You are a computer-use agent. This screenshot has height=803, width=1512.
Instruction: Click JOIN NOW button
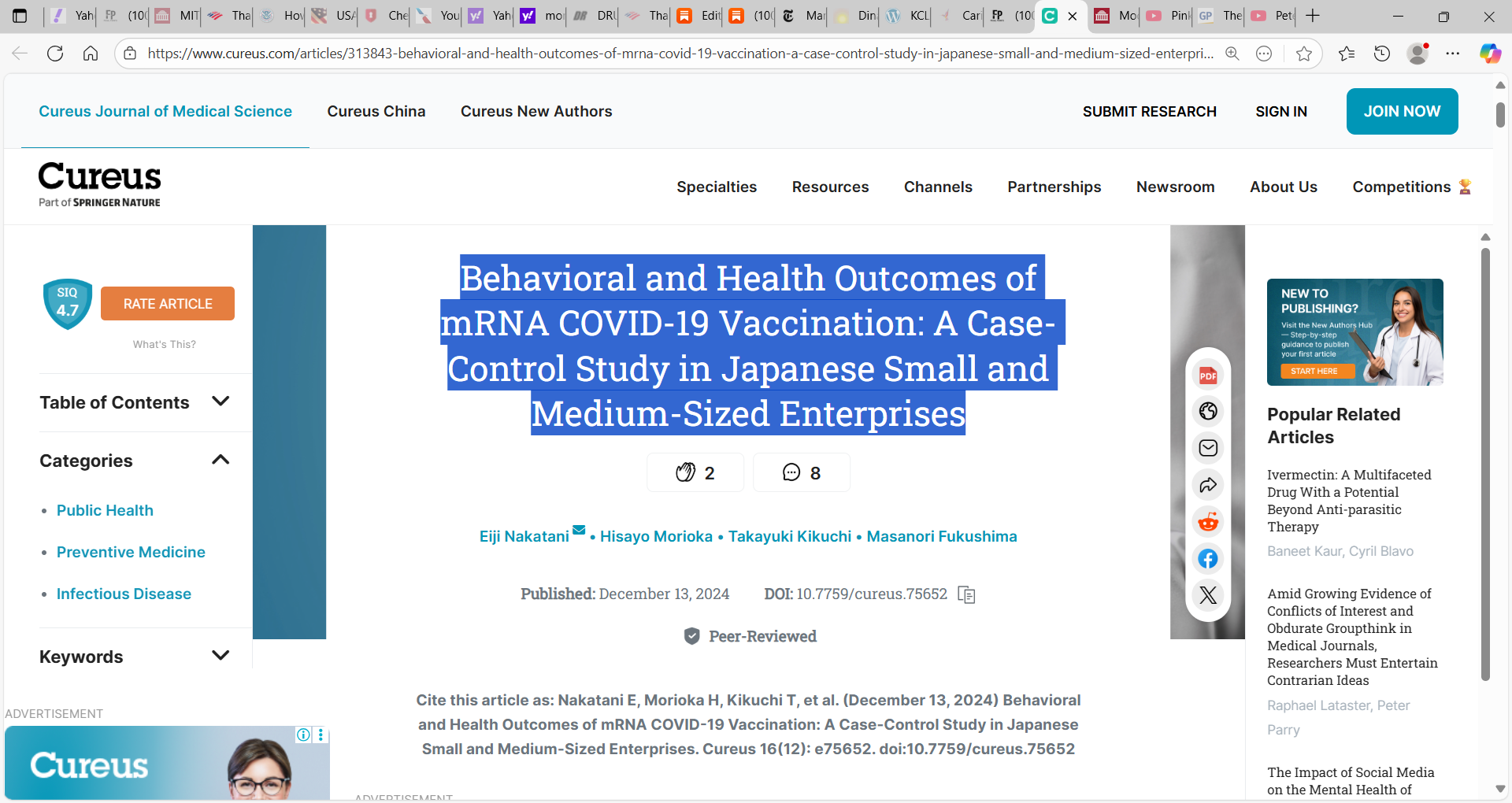(x=1402, y=111)
